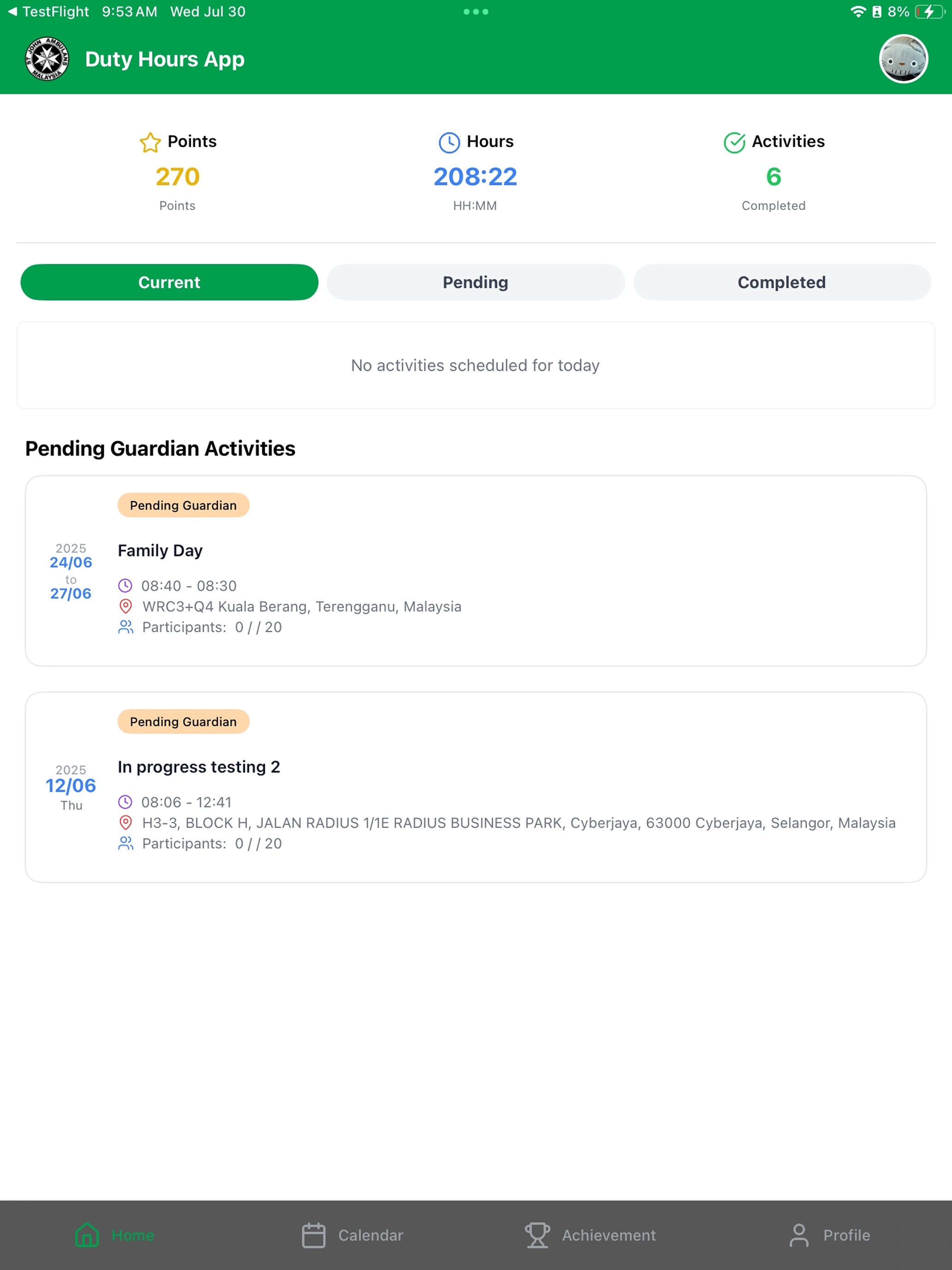Open the Profile person icon

pyautogui.click(x=799, y=1235)
